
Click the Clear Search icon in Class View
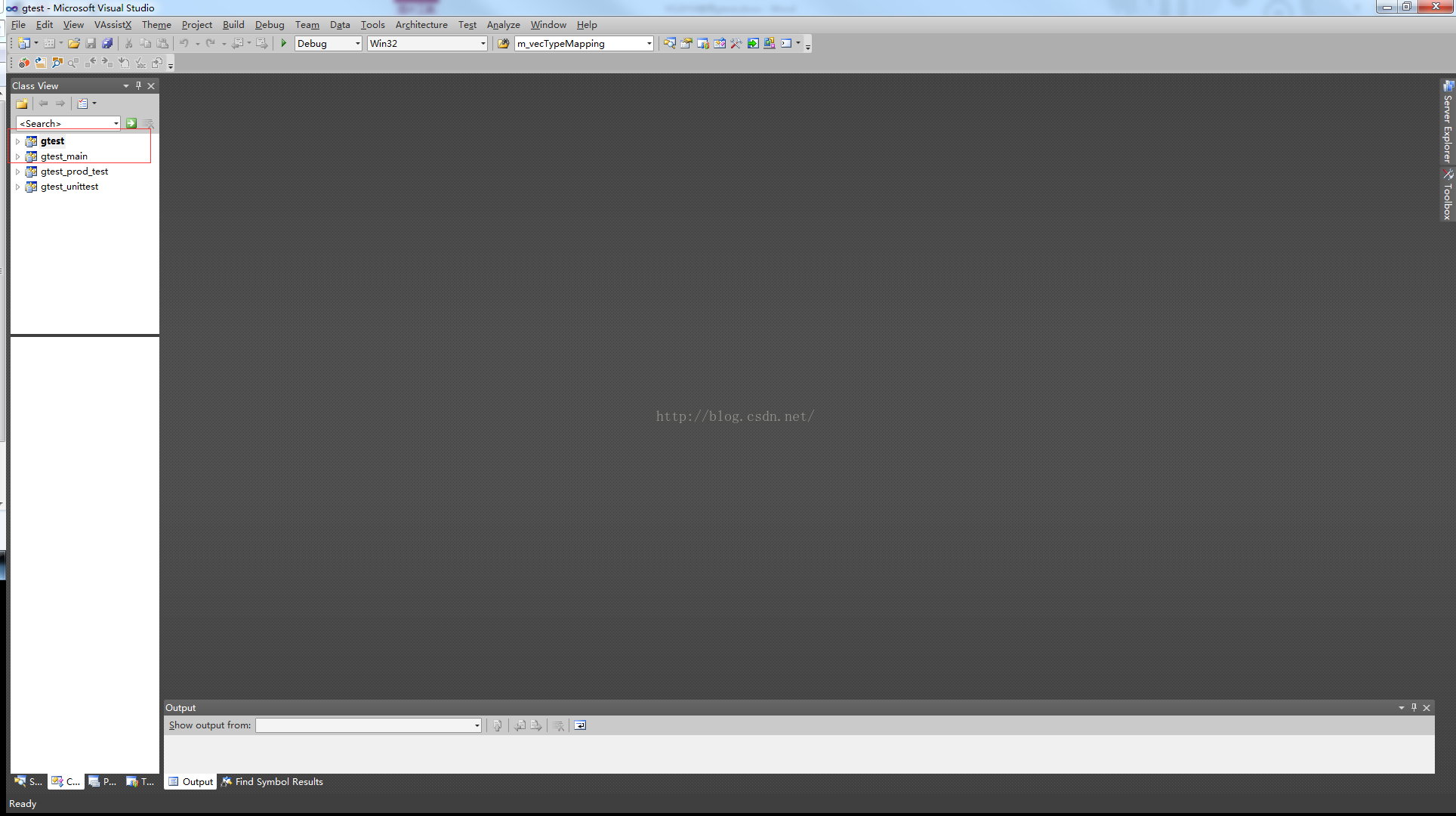coord(148,123)
